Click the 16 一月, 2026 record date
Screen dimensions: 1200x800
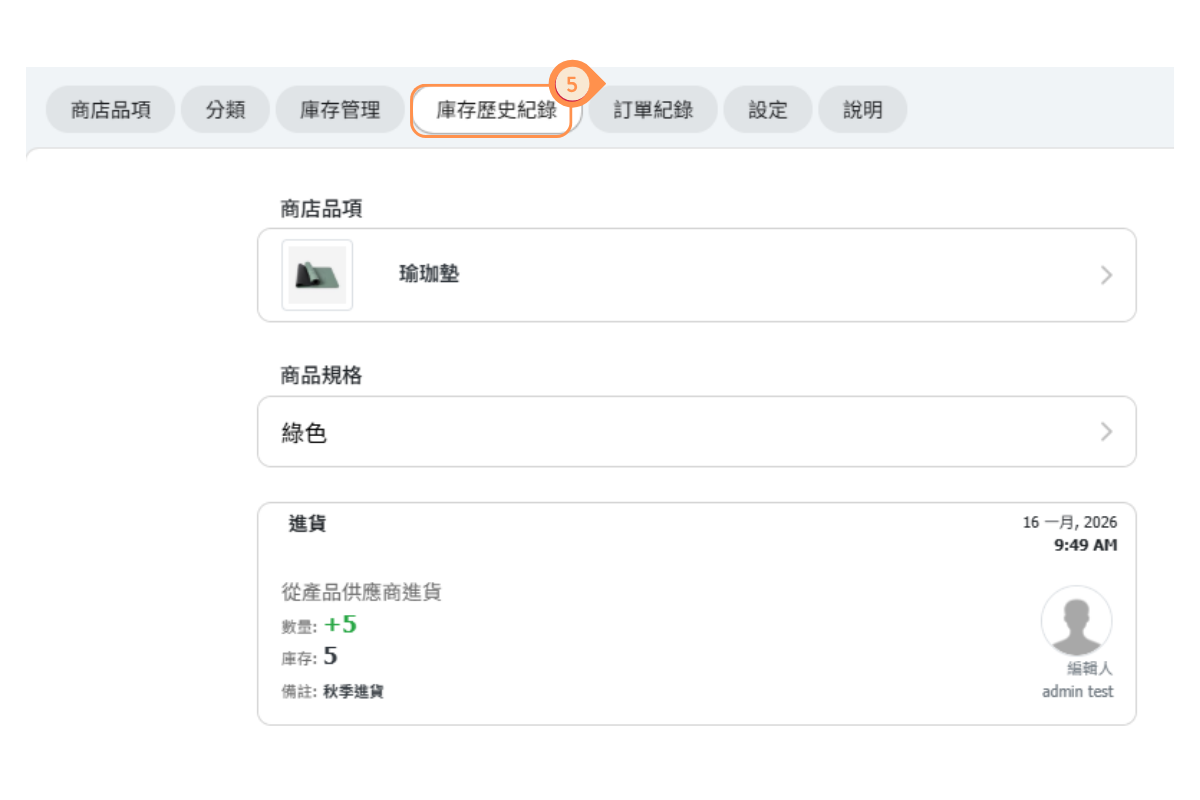point(1069,523)
